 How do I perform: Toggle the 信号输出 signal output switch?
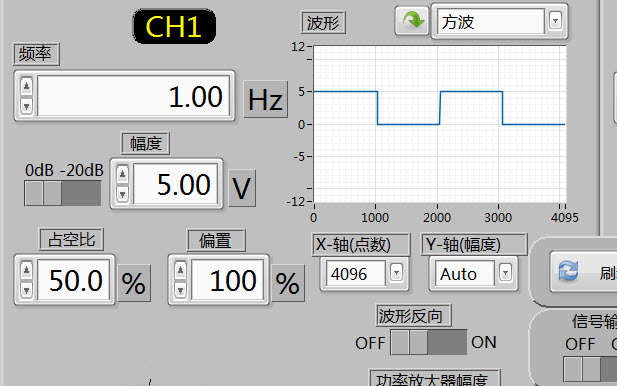590,369
